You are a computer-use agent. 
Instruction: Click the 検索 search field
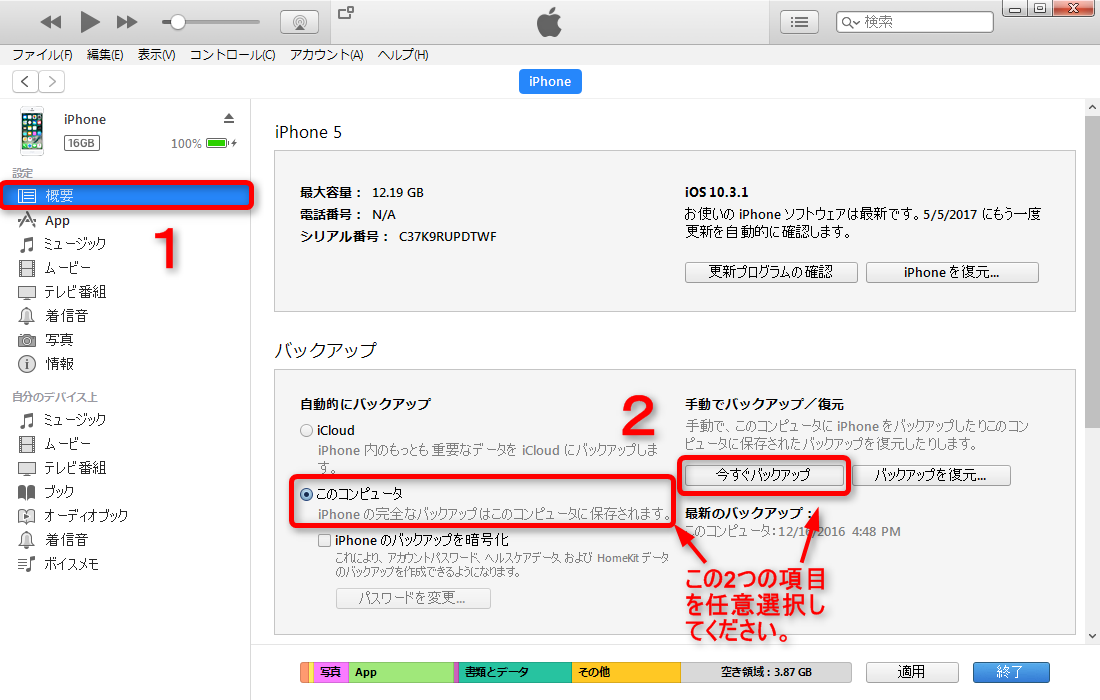[x=915, y=22]
